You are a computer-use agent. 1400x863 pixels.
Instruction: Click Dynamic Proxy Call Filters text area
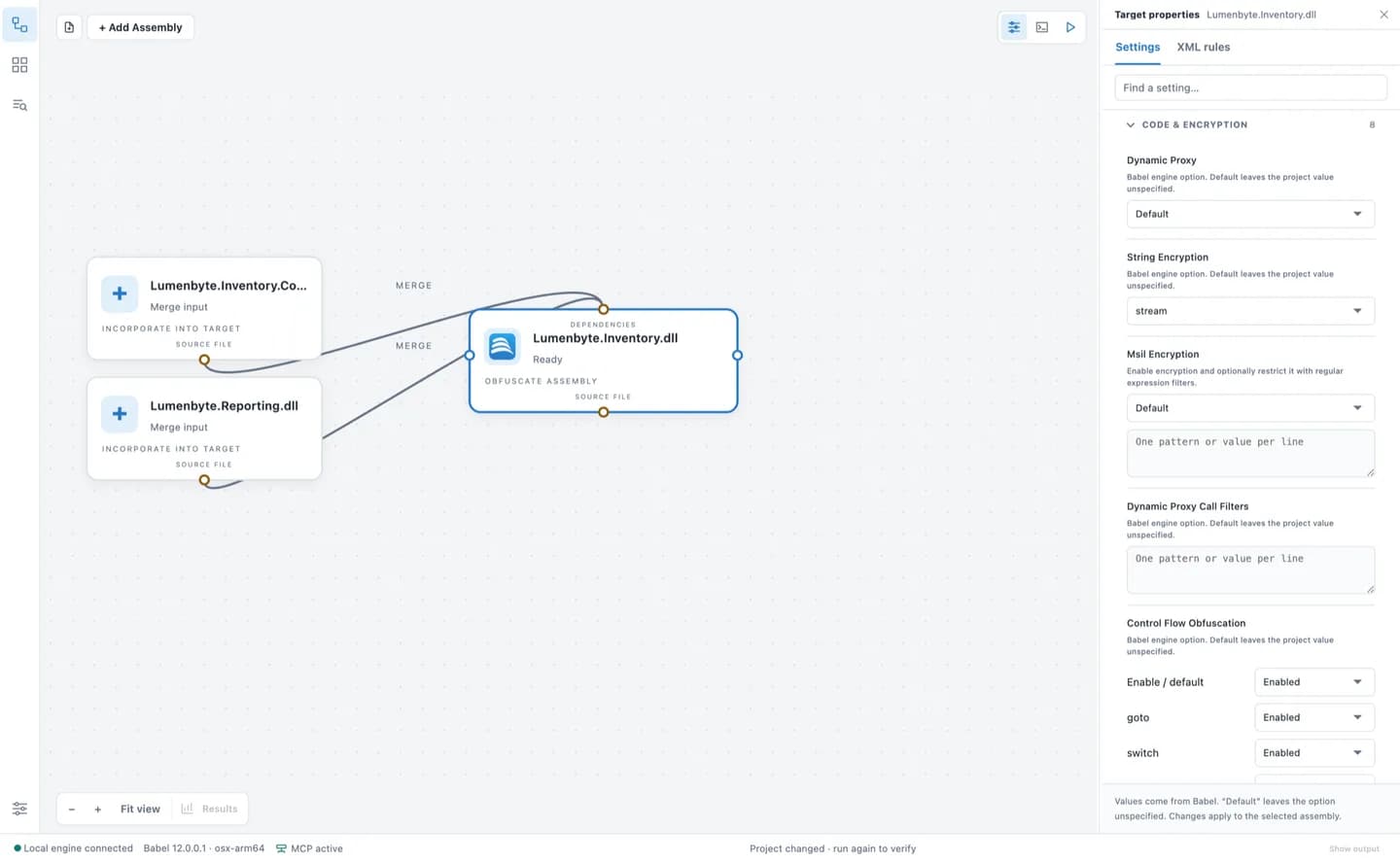1250,570
